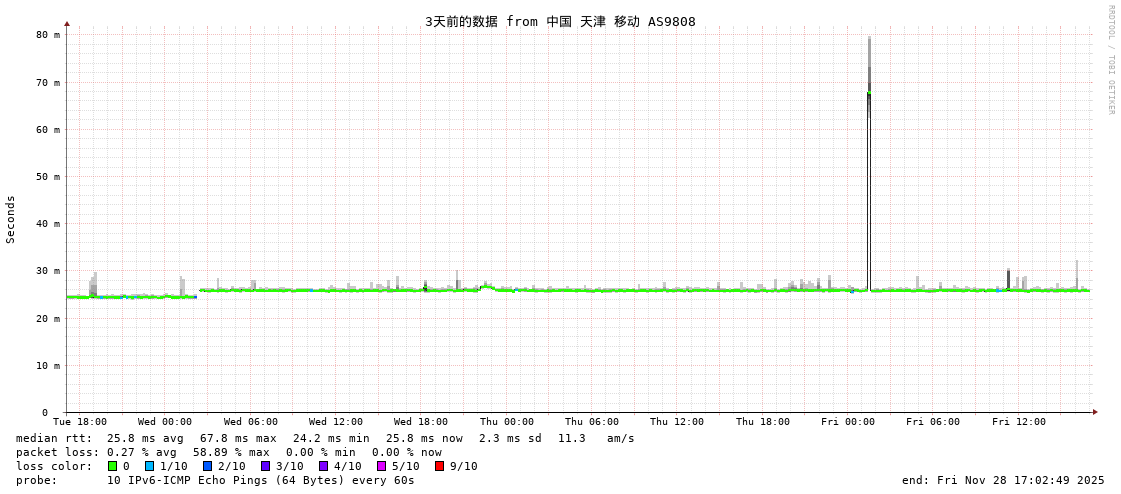
Task: Click the Fri 12:00 time axis label
Action: tap(1018, 422)
